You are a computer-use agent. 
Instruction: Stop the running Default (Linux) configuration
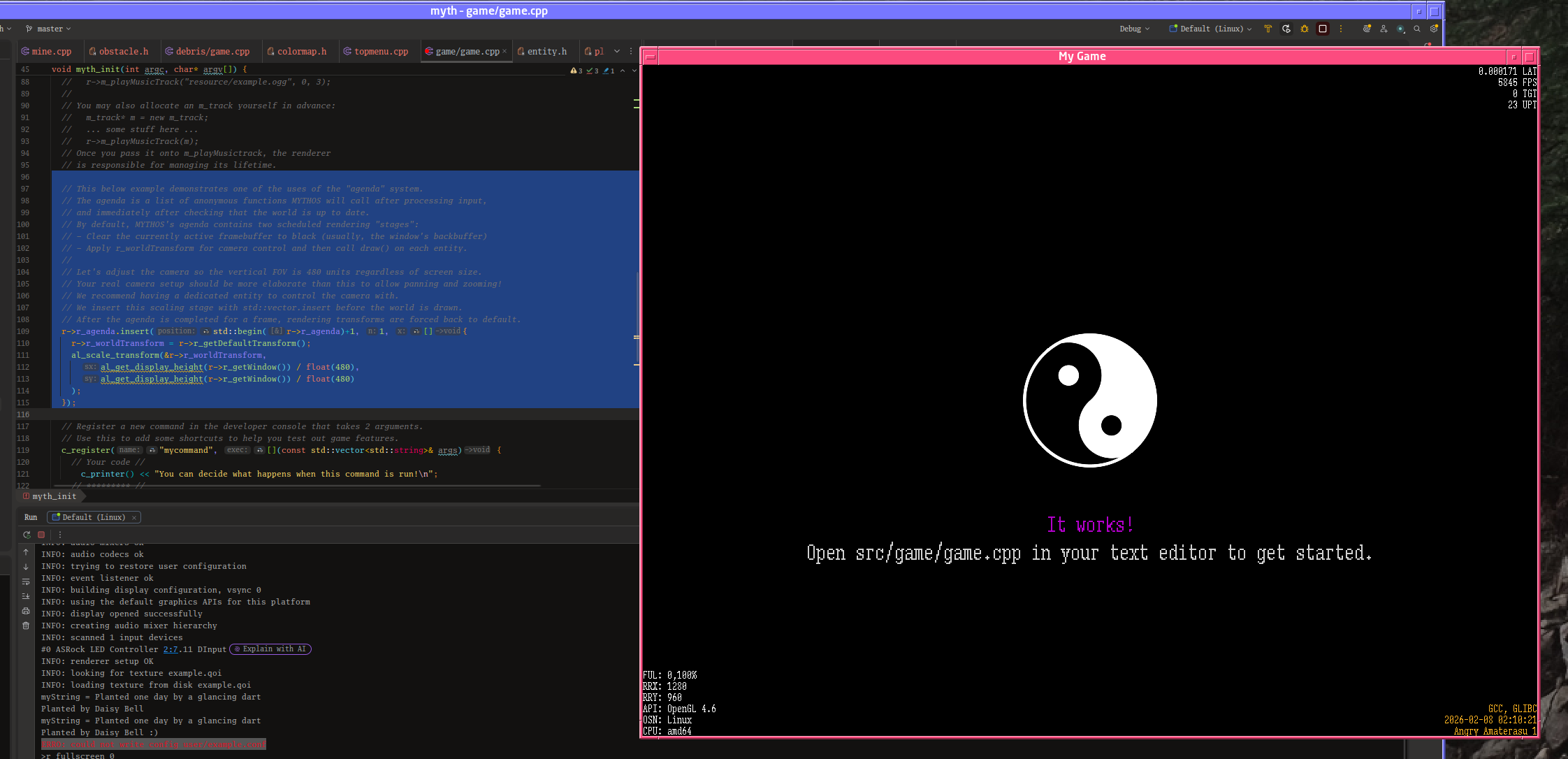click(1322, 29)
